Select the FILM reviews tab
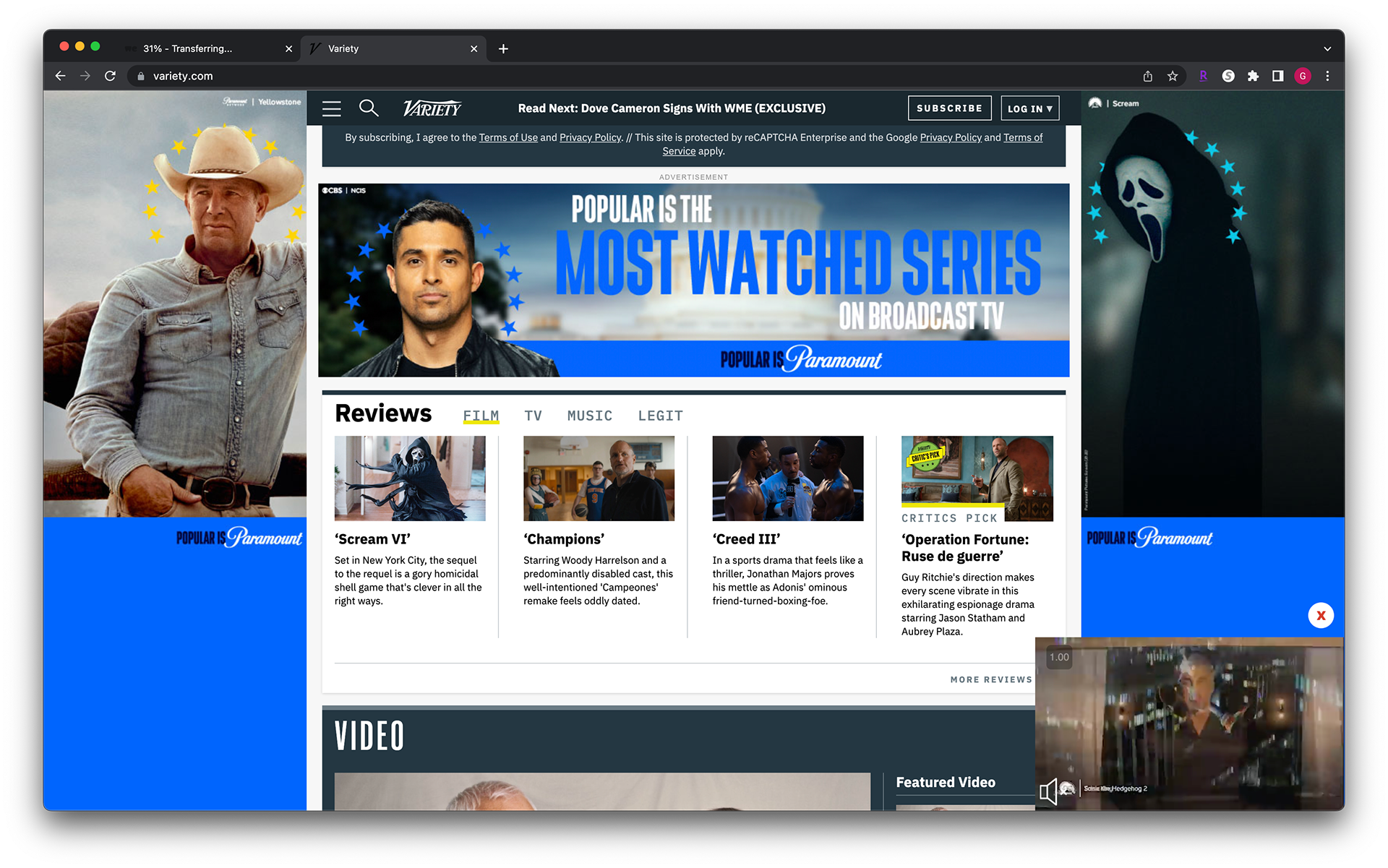The width and height of the screenshot is (1388, 868). [481, 416]
